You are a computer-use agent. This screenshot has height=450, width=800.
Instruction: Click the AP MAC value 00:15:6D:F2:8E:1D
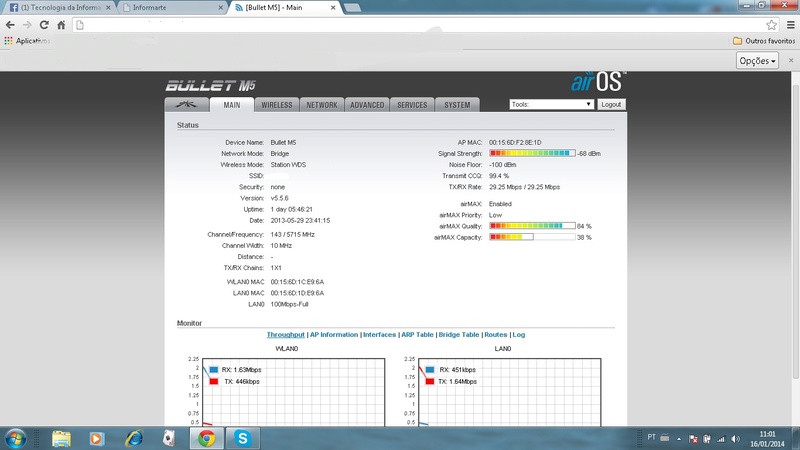click(x=515, y=142)
